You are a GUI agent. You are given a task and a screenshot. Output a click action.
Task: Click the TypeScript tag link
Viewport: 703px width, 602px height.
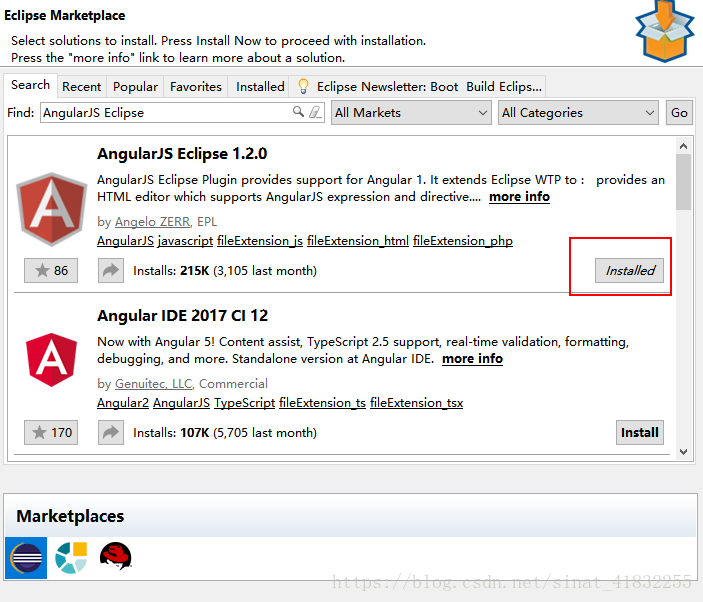click(244, 403)
